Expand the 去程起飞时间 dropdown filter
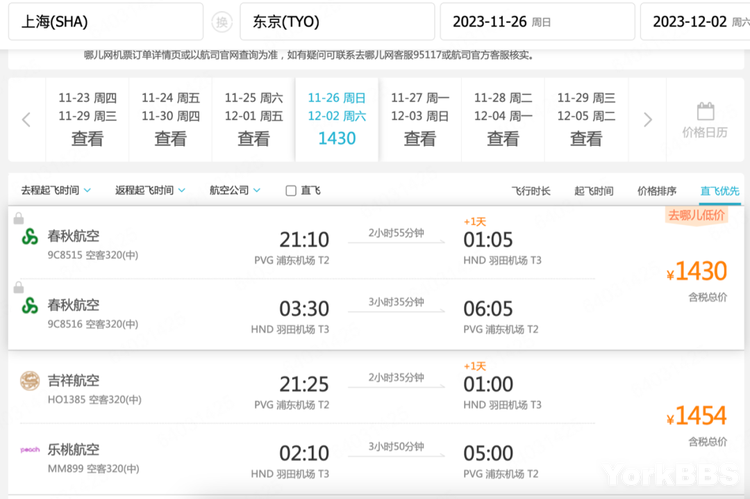 [56, 190]
